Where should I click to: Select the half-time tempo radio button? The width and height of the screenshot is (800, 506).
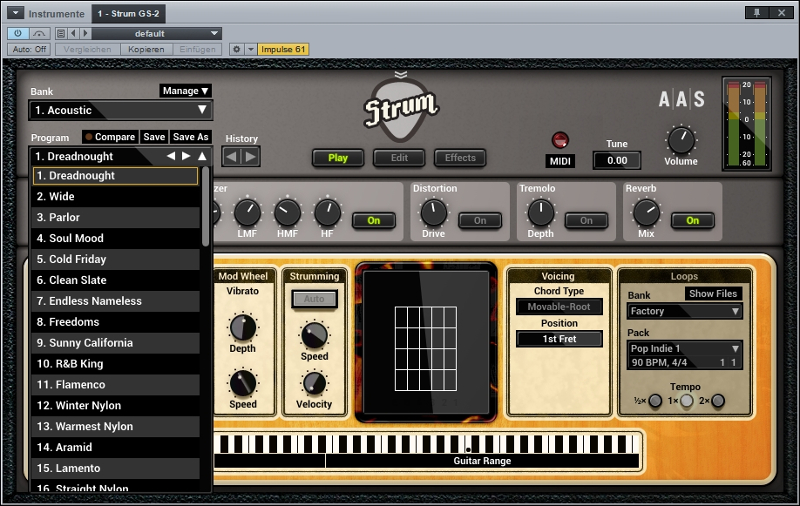[x=656, y=401]
